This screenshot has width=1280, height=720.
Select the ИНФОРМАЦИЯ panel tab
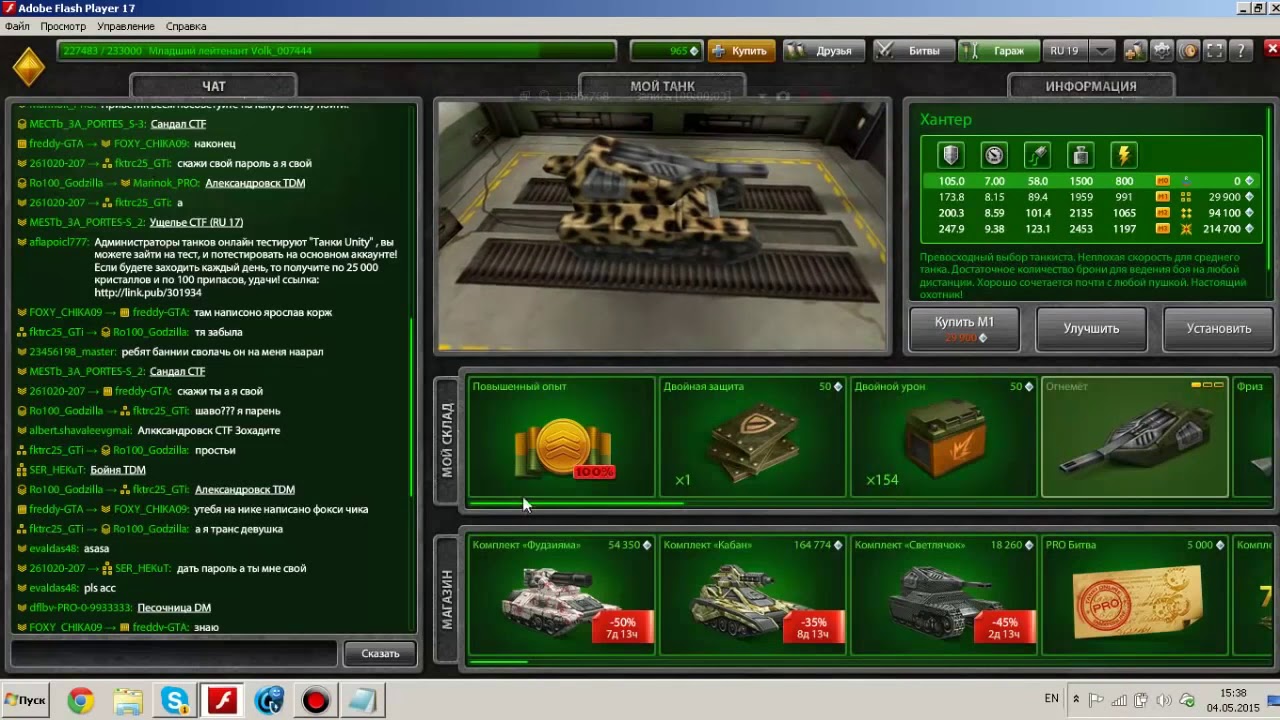(x=1091, y=86)
